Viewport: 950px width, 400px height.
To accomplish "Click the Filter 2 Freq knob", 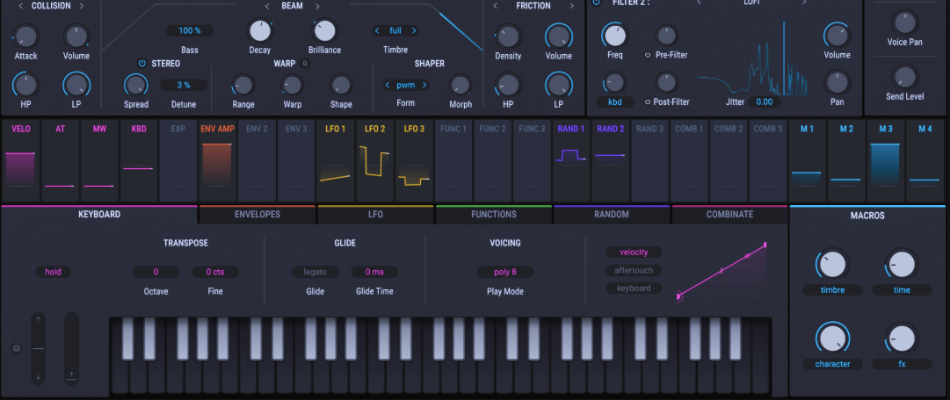I will tap(614, 35).
